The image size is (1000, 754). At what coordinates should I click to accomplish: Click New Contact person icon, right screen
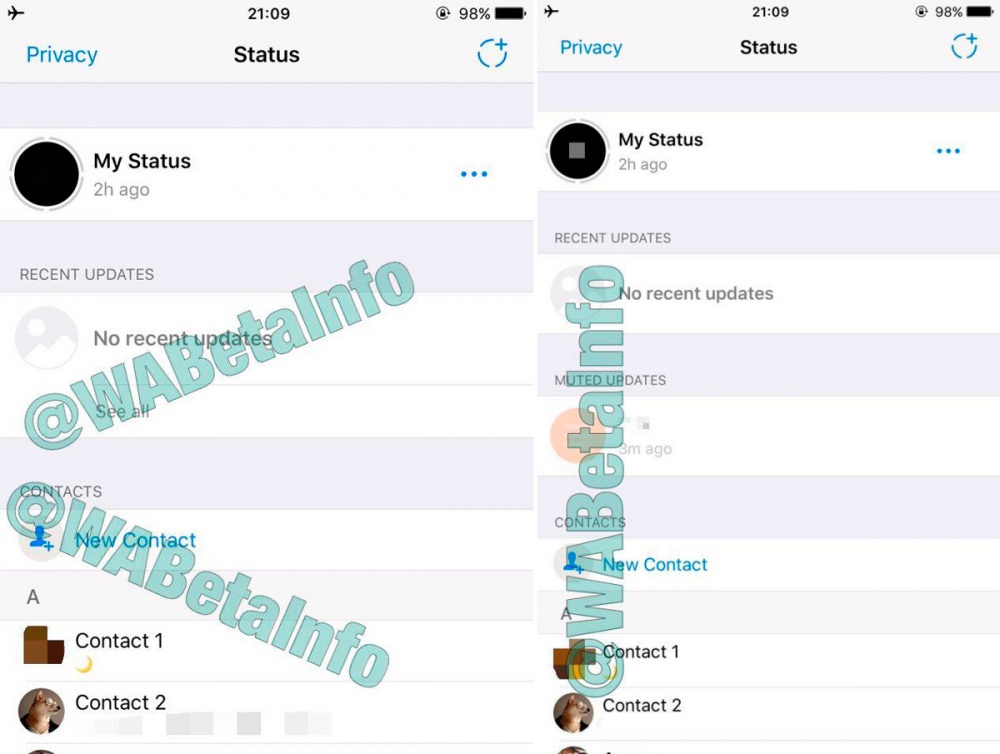(x=572, y=563)
